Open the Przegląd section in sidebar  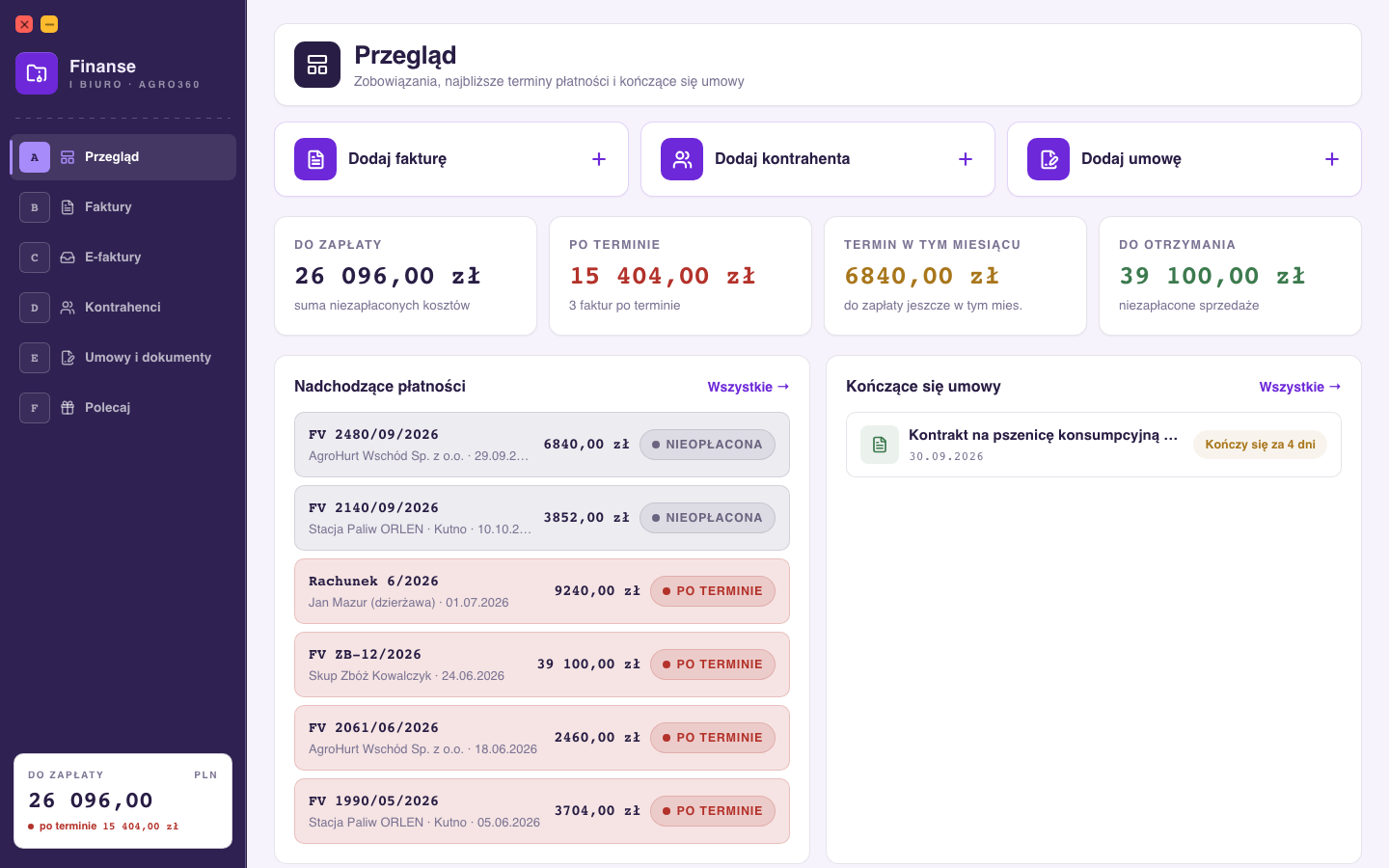coord(123,157)
